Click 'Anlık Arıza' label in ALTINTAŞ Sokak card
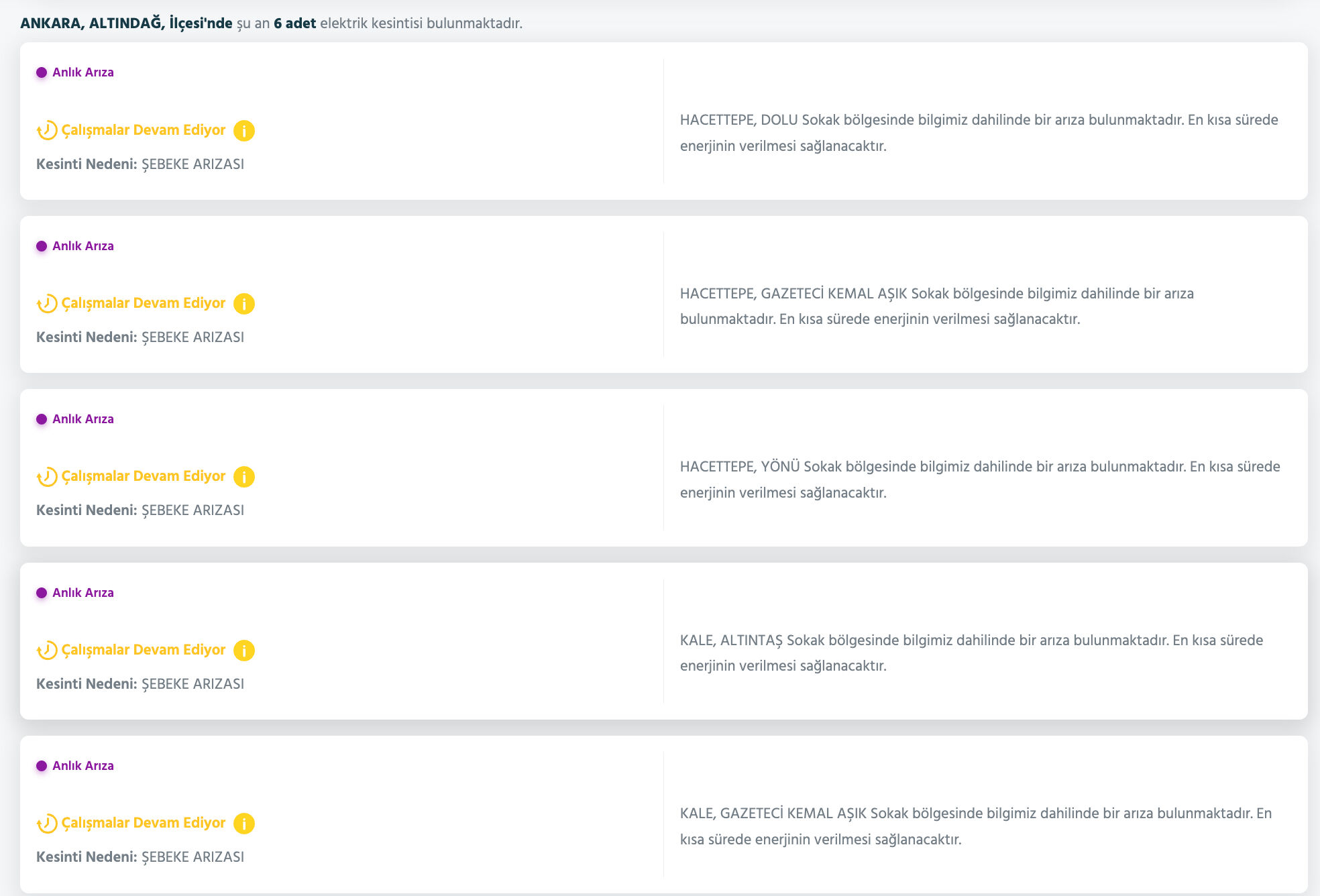Viewport: 1320px width, 896px height. point(83,593)
